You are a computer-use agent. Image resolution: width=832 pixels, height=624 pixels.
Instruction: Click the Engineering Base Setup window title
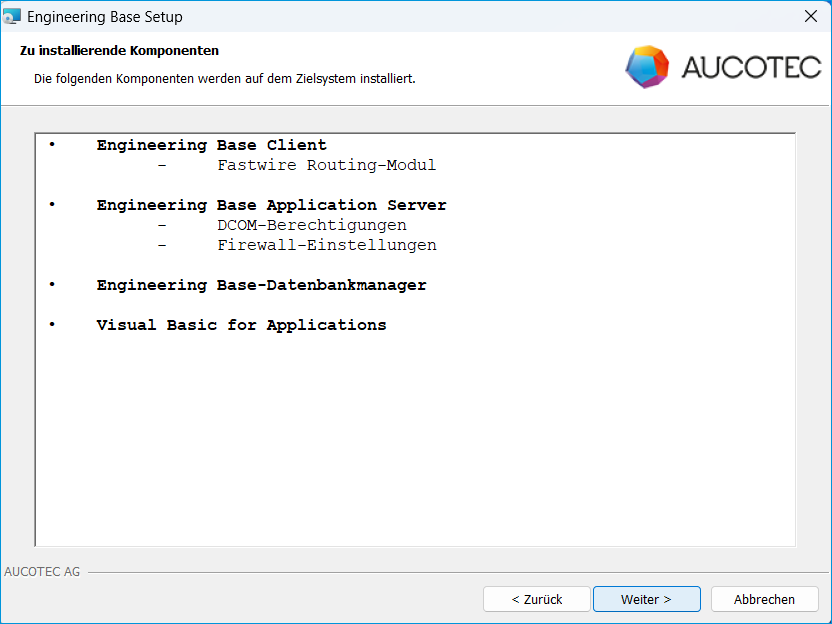click(x=105, y=17)
